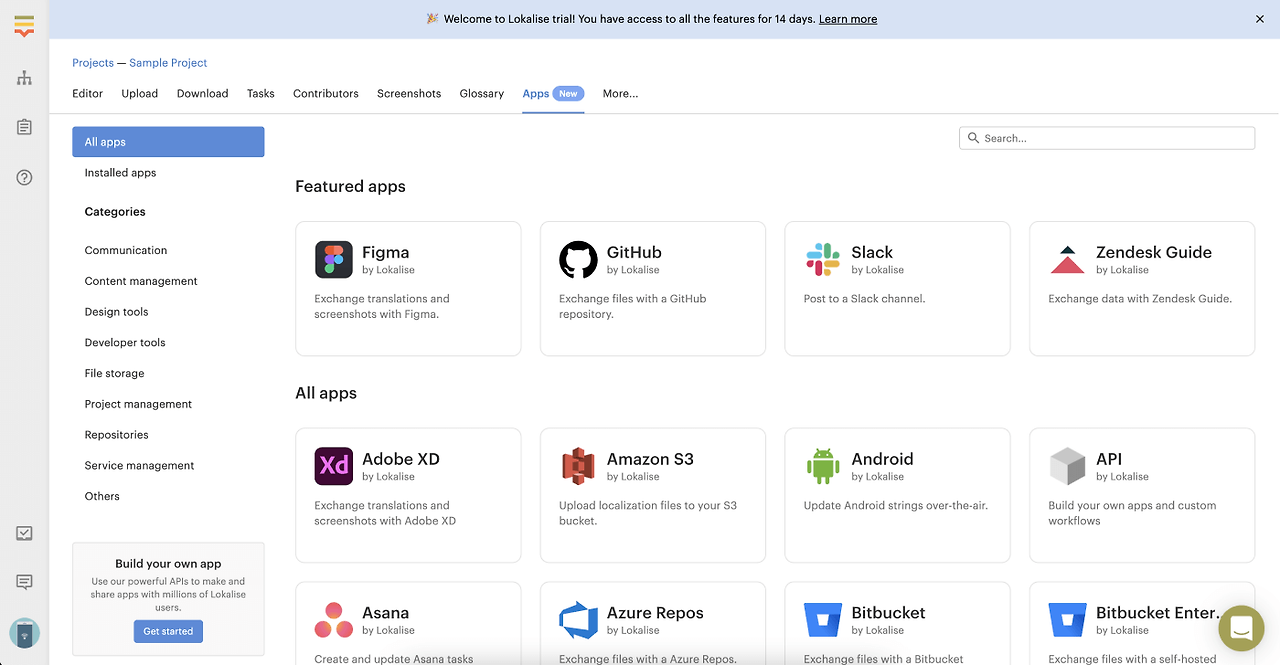Switch to the Glossary tab
This screenshot has height=665, width=1280.
(481, 93)
